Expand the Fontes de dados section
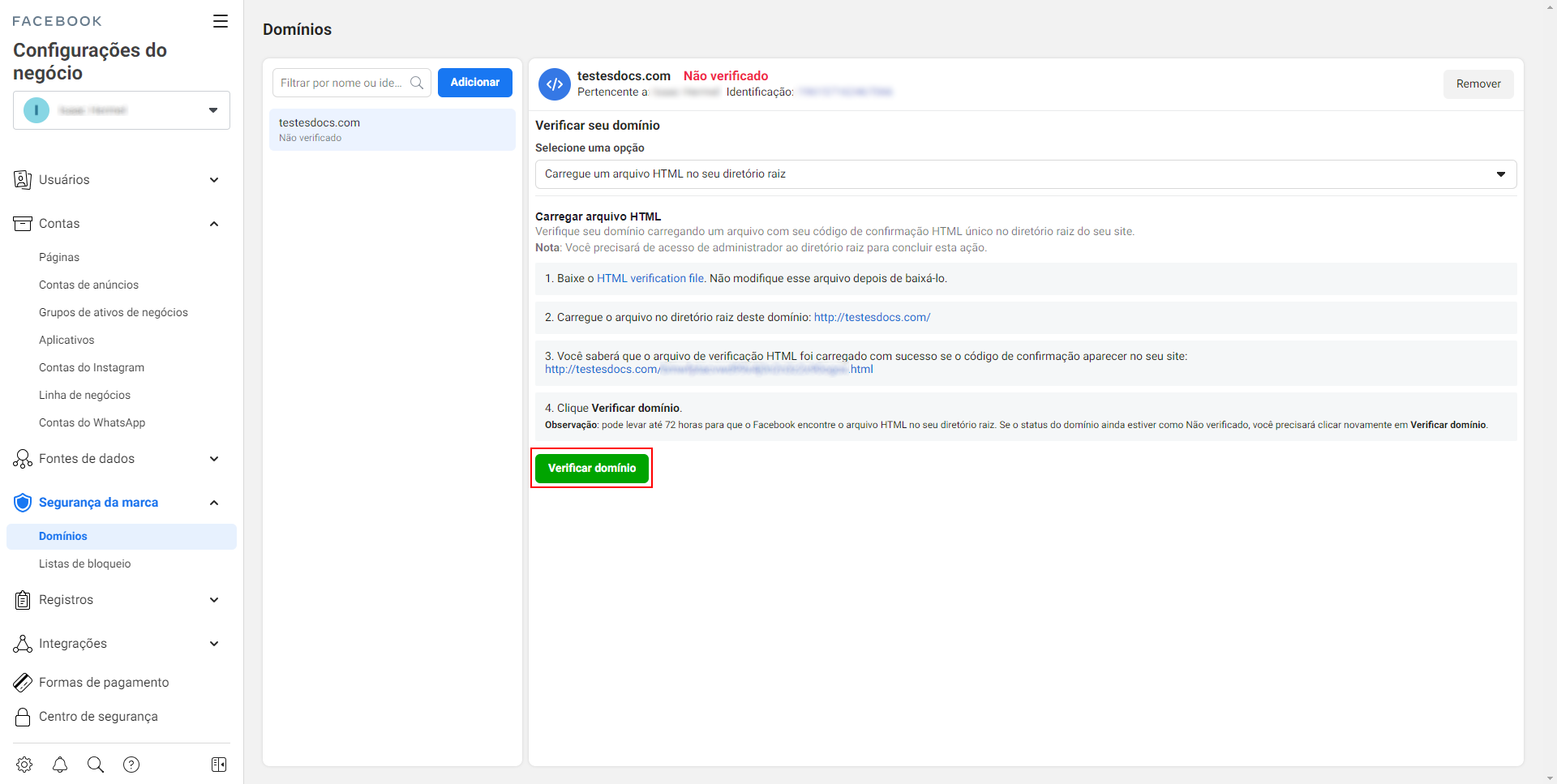 pos(214,459)
